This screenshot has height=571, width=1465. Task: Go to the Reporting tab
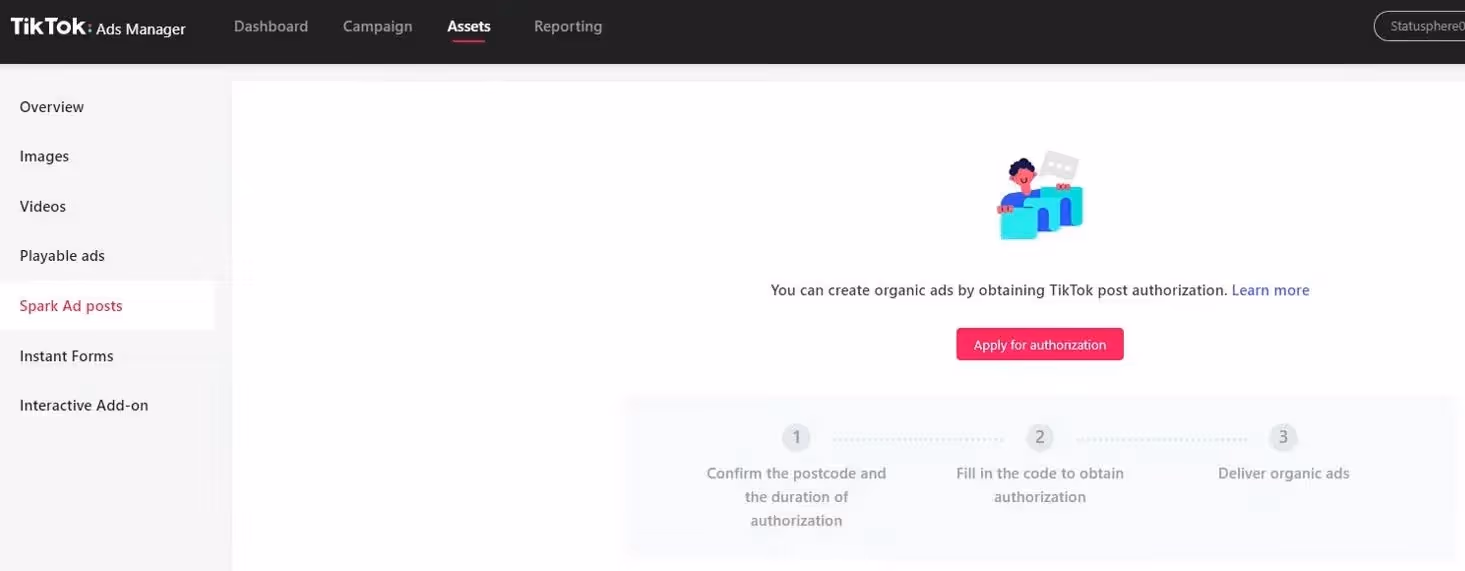(x=568, y=27)
